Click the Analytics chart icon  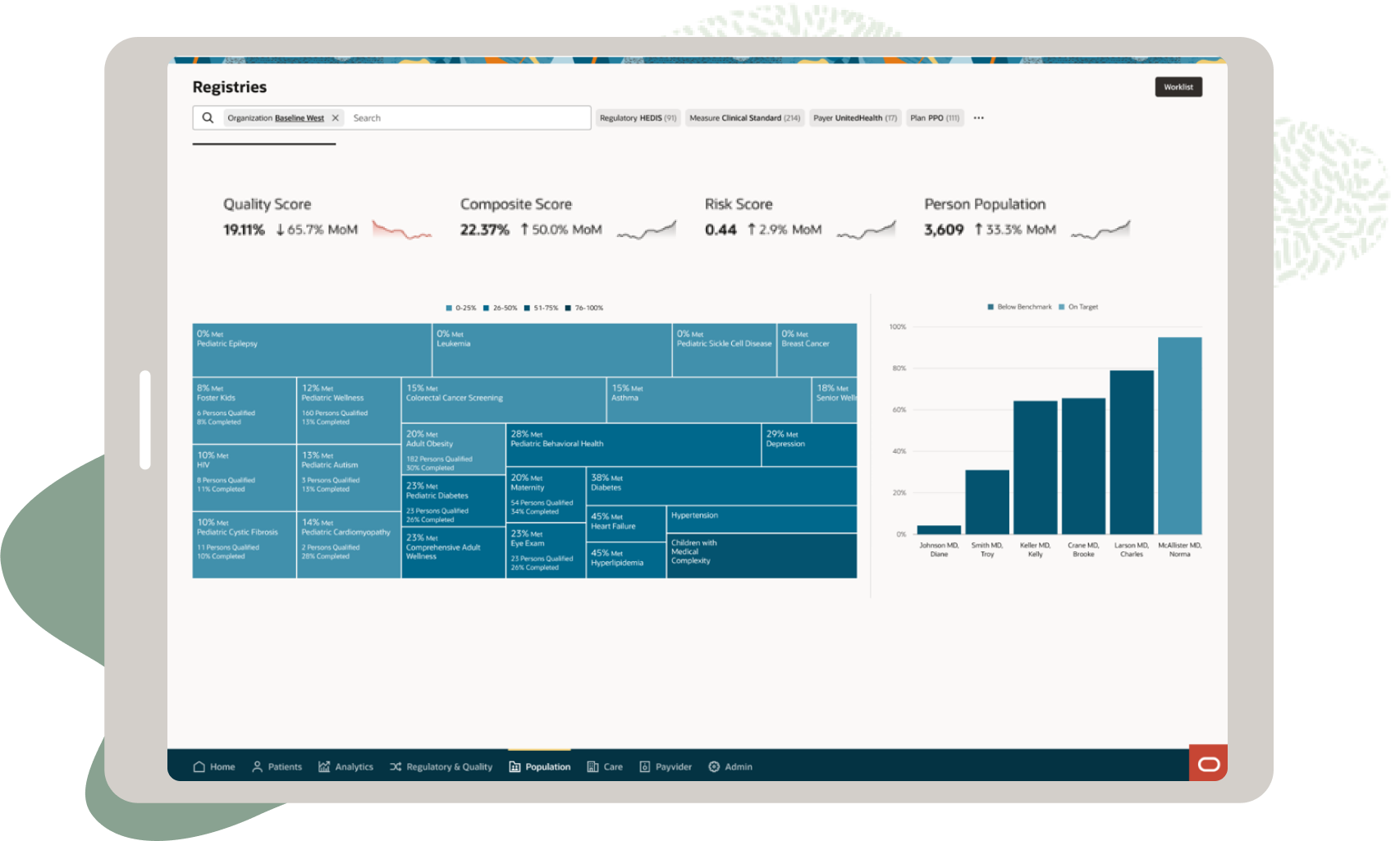coord(323,766)
